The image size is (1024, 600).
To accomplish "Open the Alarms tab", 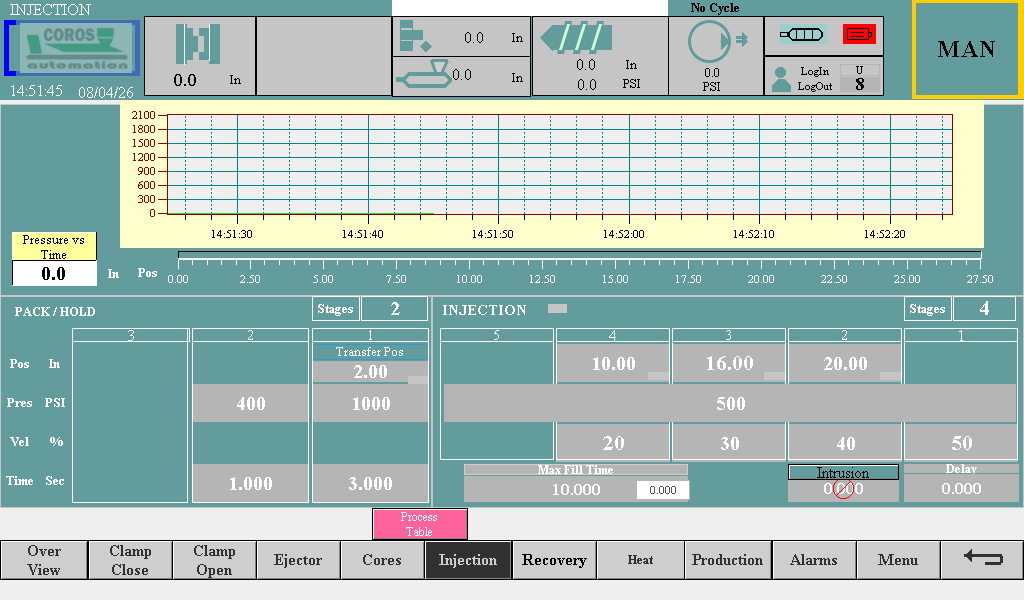I will click(x=813, y=560).
